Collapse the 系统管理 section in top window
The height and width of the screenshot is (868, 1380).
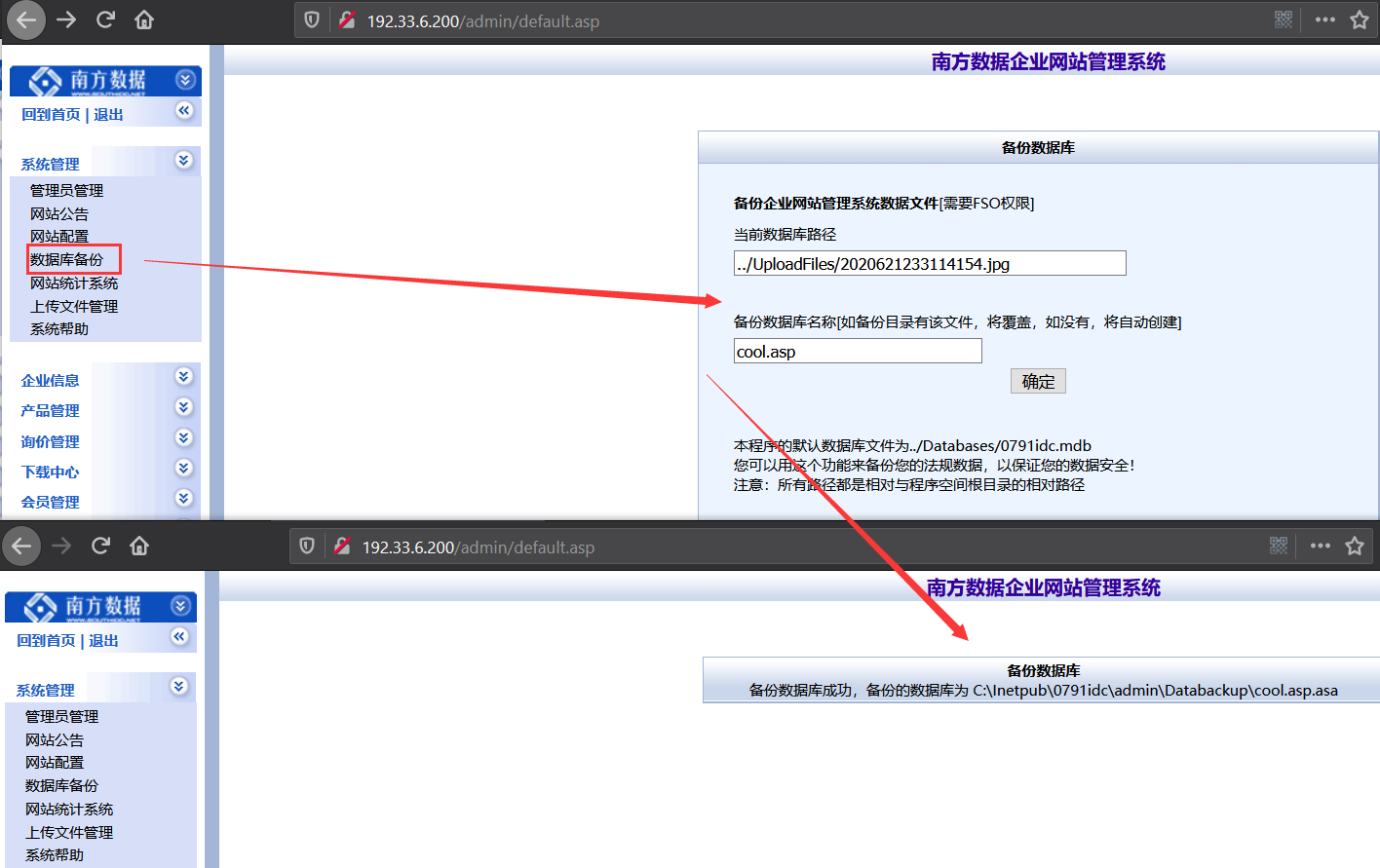tap(184, 160)
